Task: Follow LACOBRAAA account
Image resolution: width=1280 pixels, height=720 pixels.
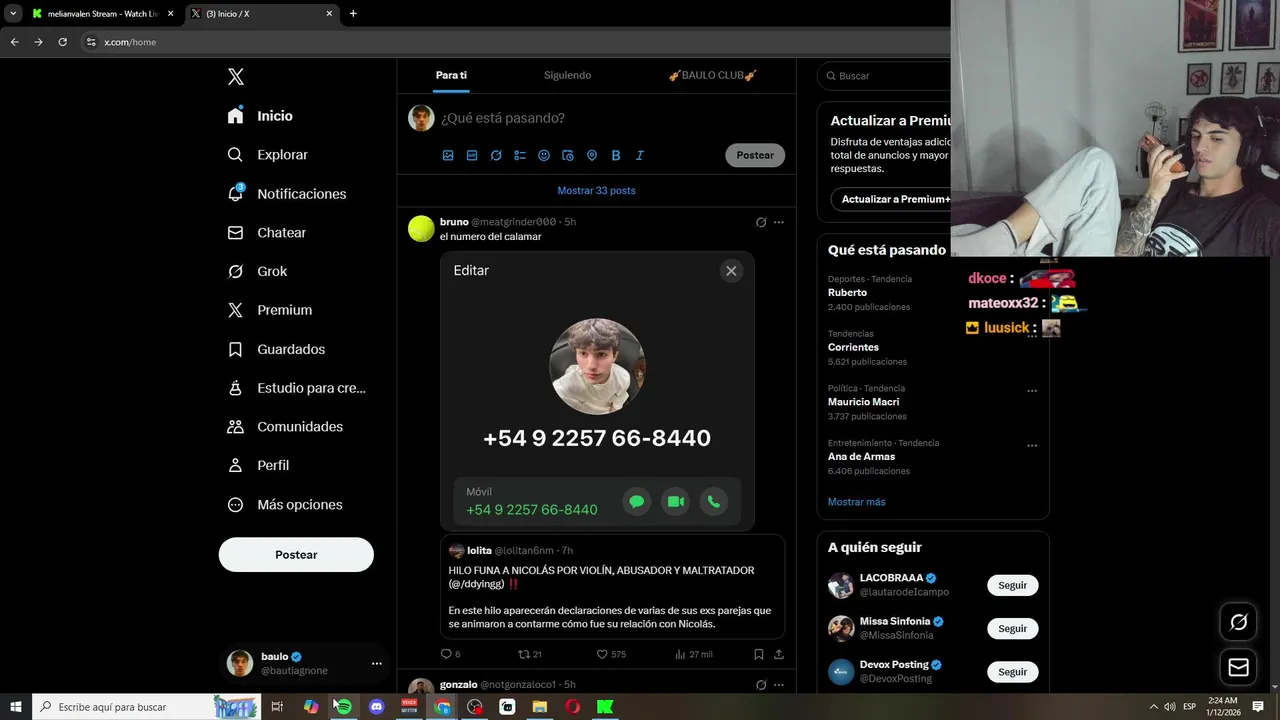Action: (1012, 585)
